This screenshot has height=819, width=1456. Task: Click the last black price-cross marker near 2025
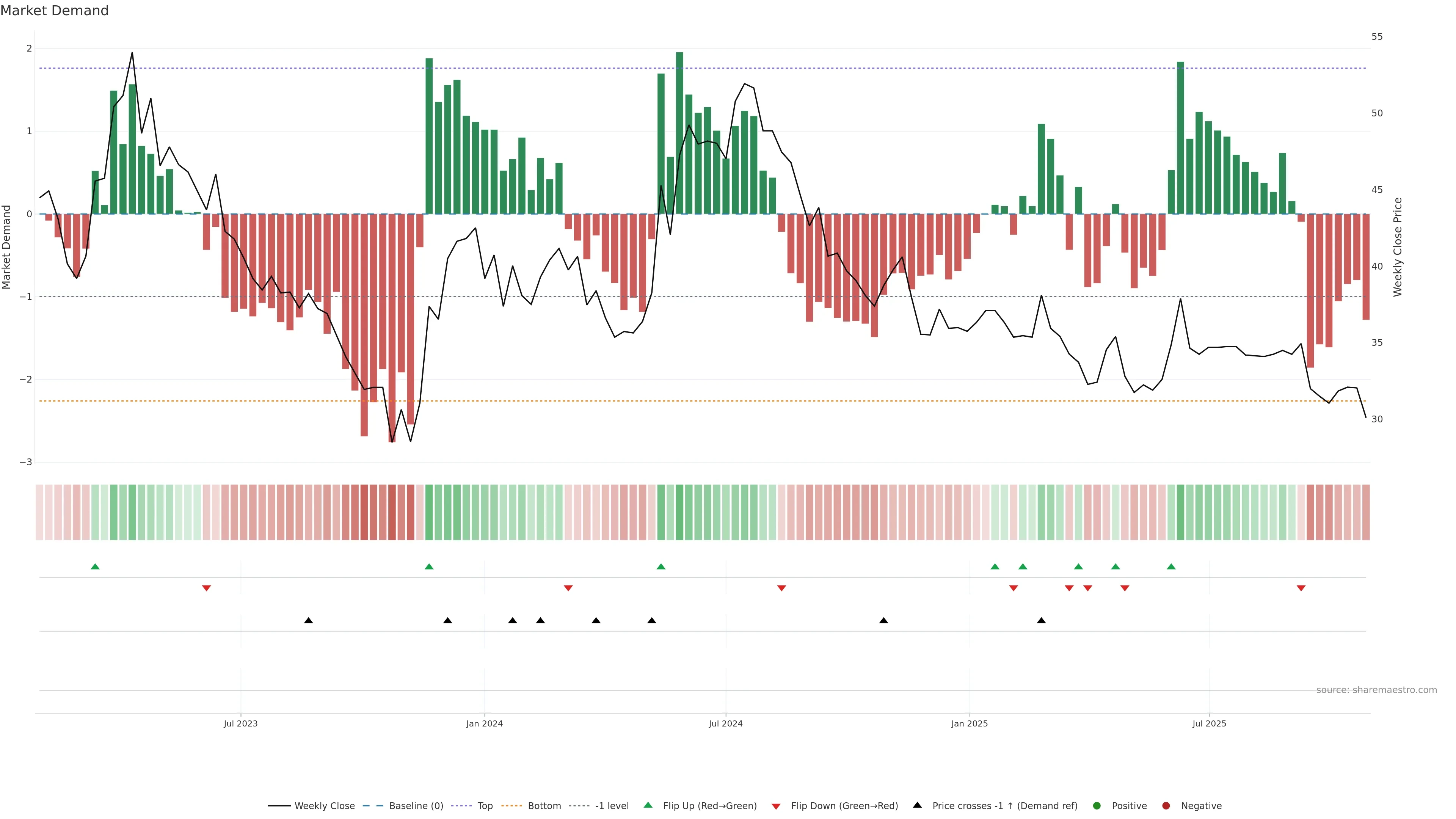(x=1041, y=621)
